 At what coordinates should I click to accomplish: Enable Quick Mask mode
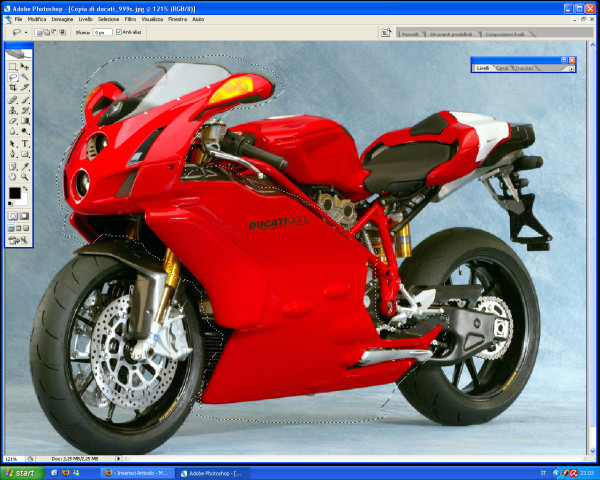click(25, 215)
